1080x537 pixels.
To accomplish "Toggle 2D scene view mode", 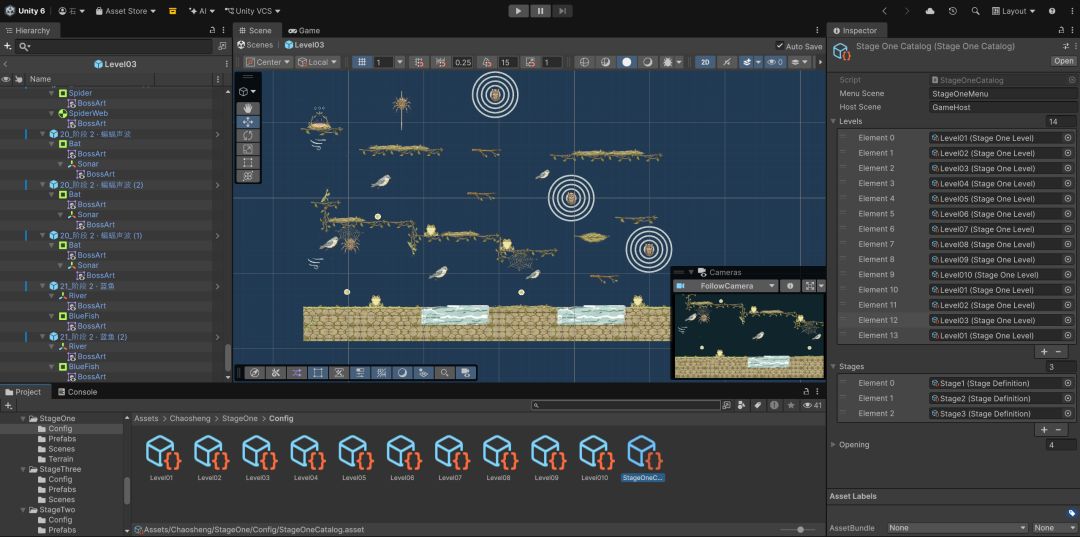I will click(x=705, y=62).
